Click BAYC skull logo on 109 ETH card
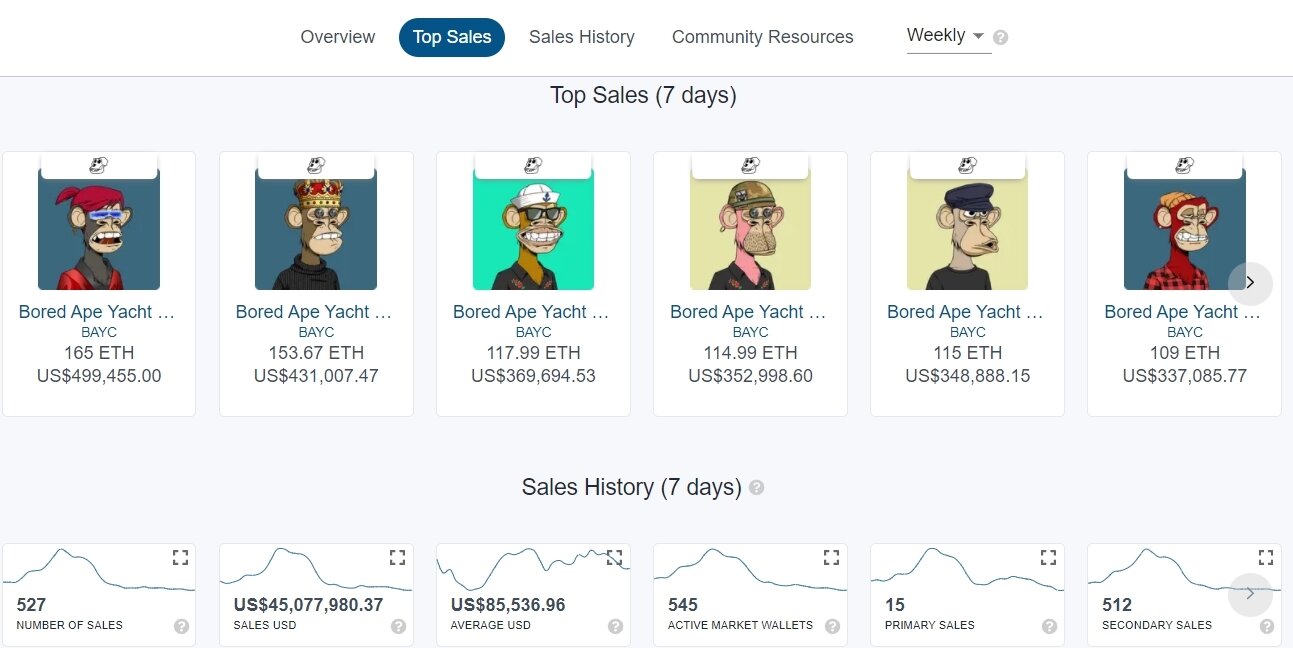This screenshot has height=648, width=1293. (x=1185, y=165)
